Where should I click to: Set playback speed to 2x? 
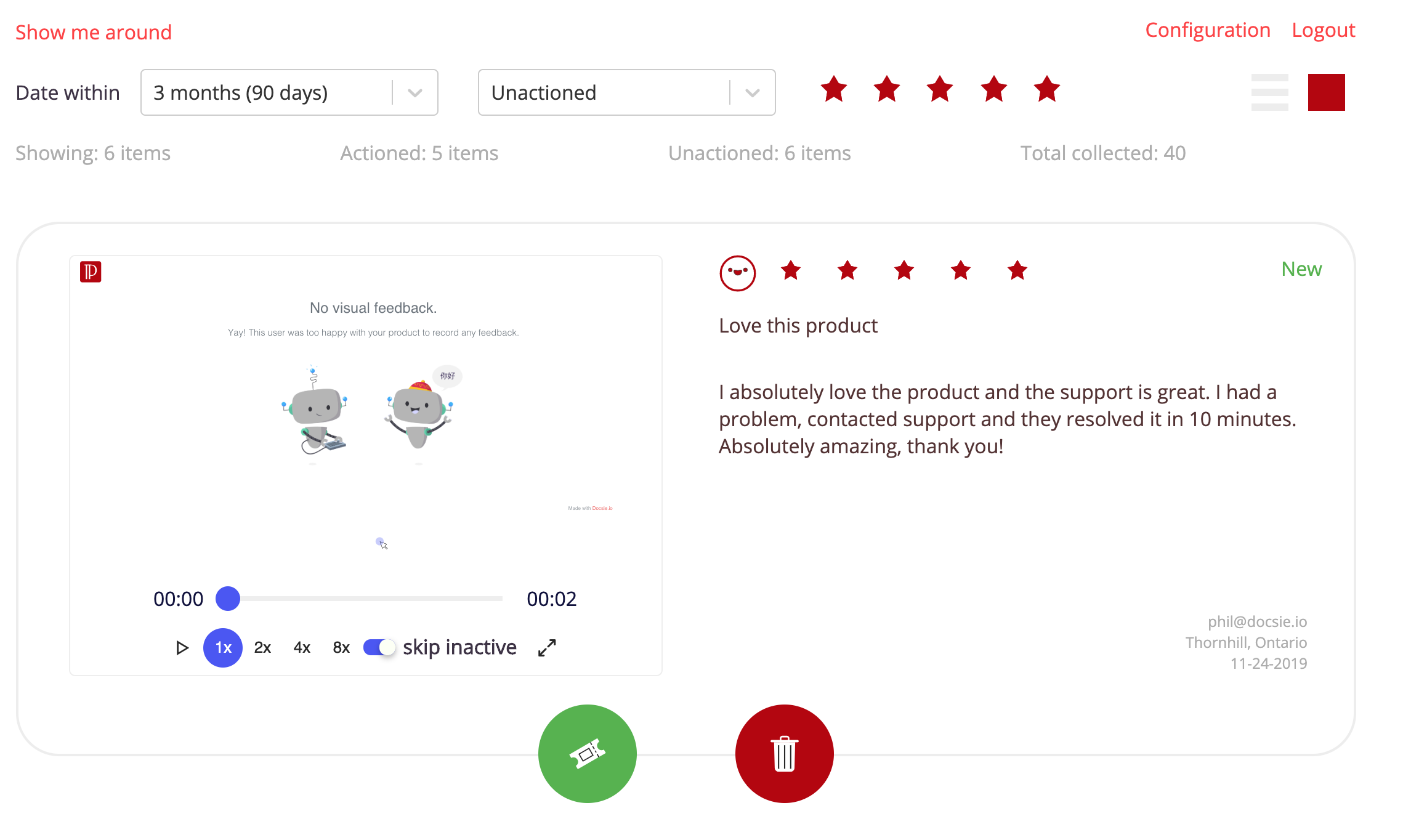[x=262, y=648]
